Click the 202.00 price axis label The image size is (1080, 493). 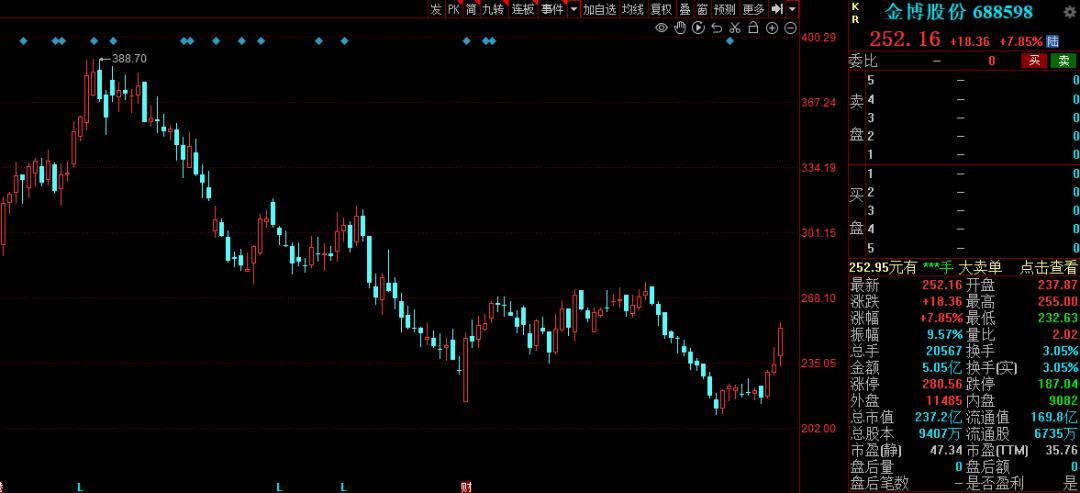(820, 428)
